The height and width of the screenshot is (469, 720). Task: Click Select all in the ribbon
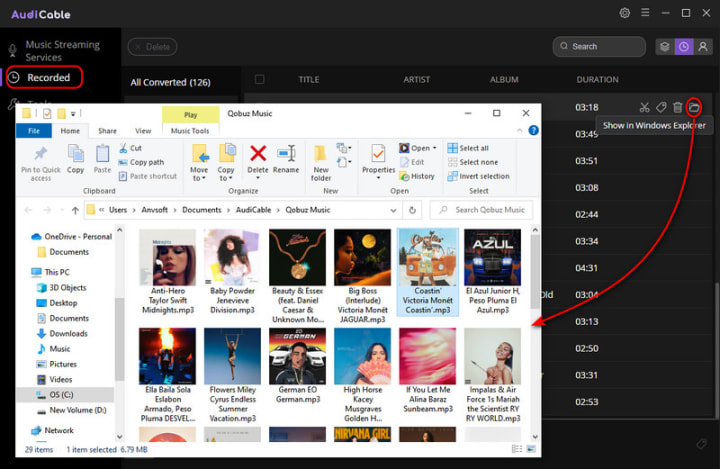click(468, 148)
